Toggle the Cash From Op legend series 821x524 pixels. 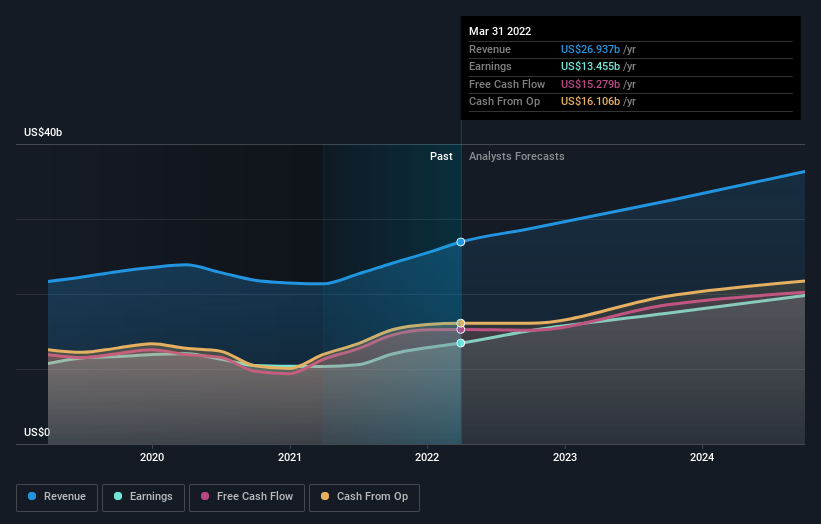[364, 497]
